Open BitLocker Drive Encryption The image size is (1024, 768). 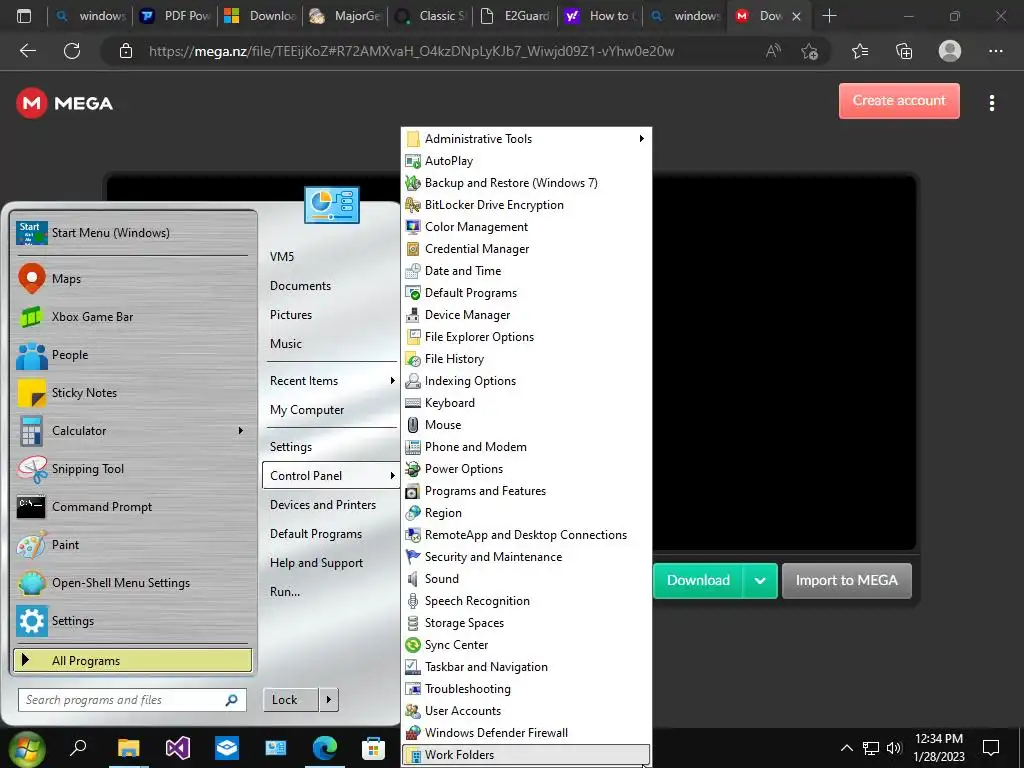[526, 205]
